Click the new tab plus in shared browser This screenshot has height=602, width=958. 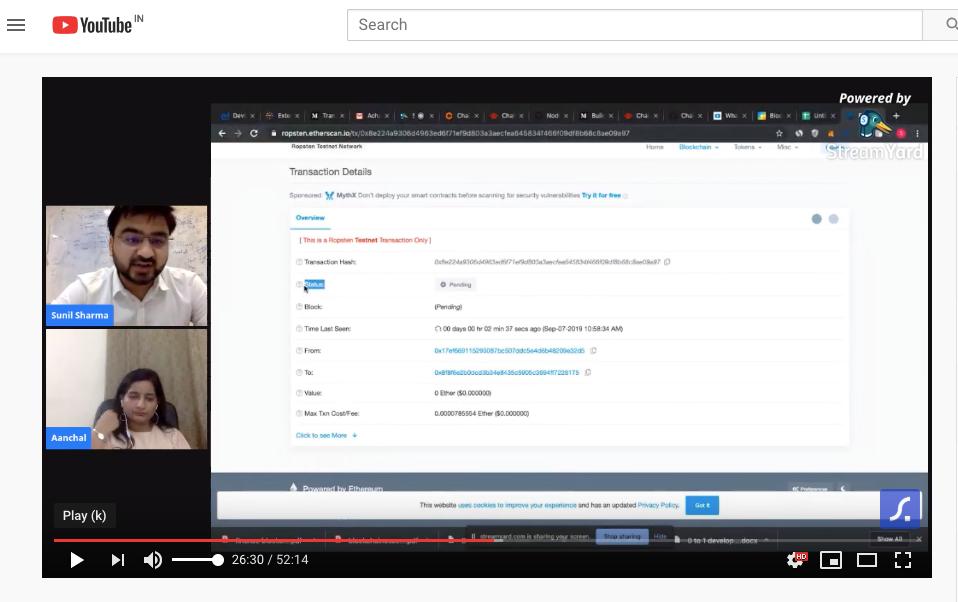click(896, 116)
